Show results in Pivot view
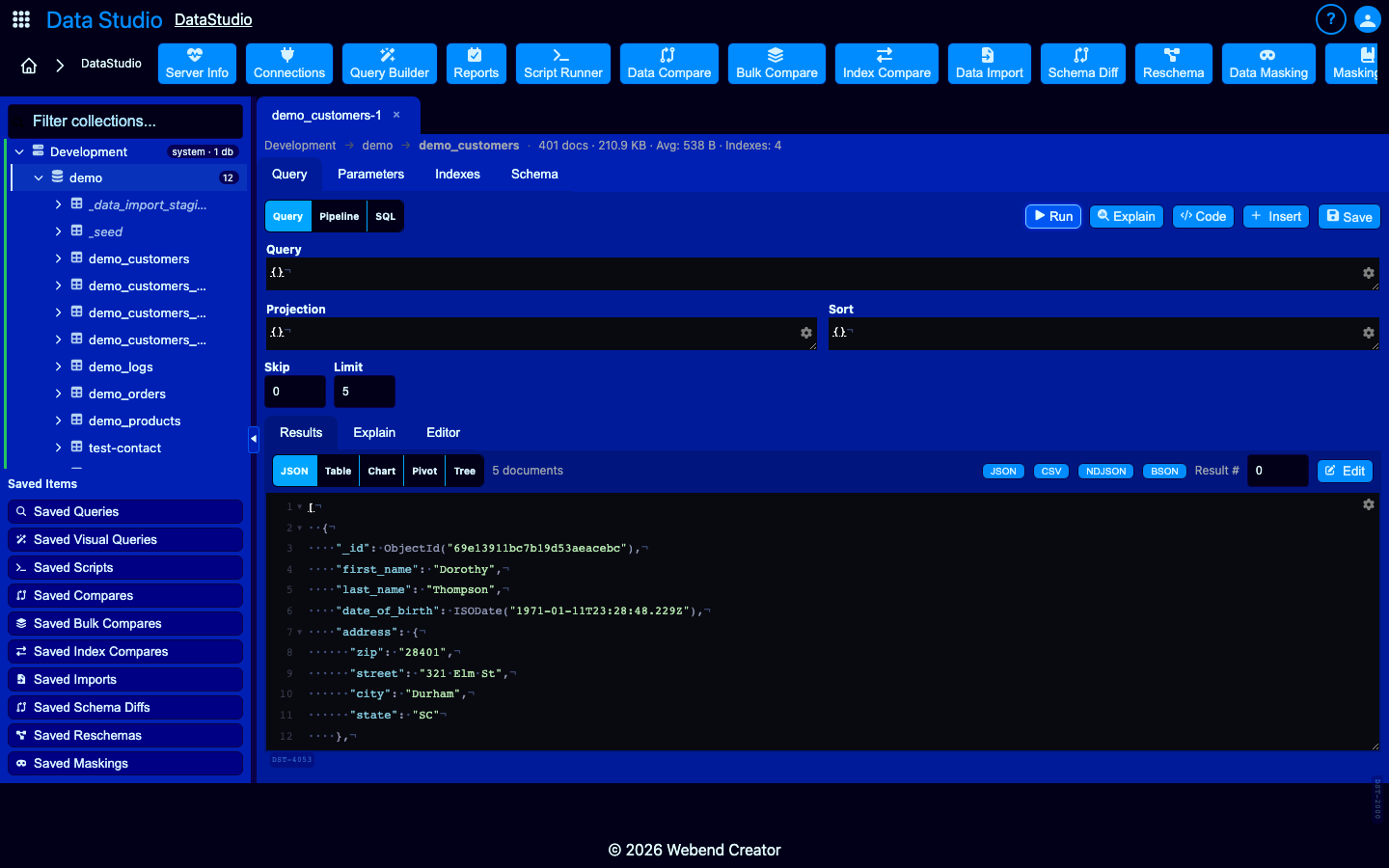Image resolution: width=1389 pixels, height=868 pixels. pos(424,471)
